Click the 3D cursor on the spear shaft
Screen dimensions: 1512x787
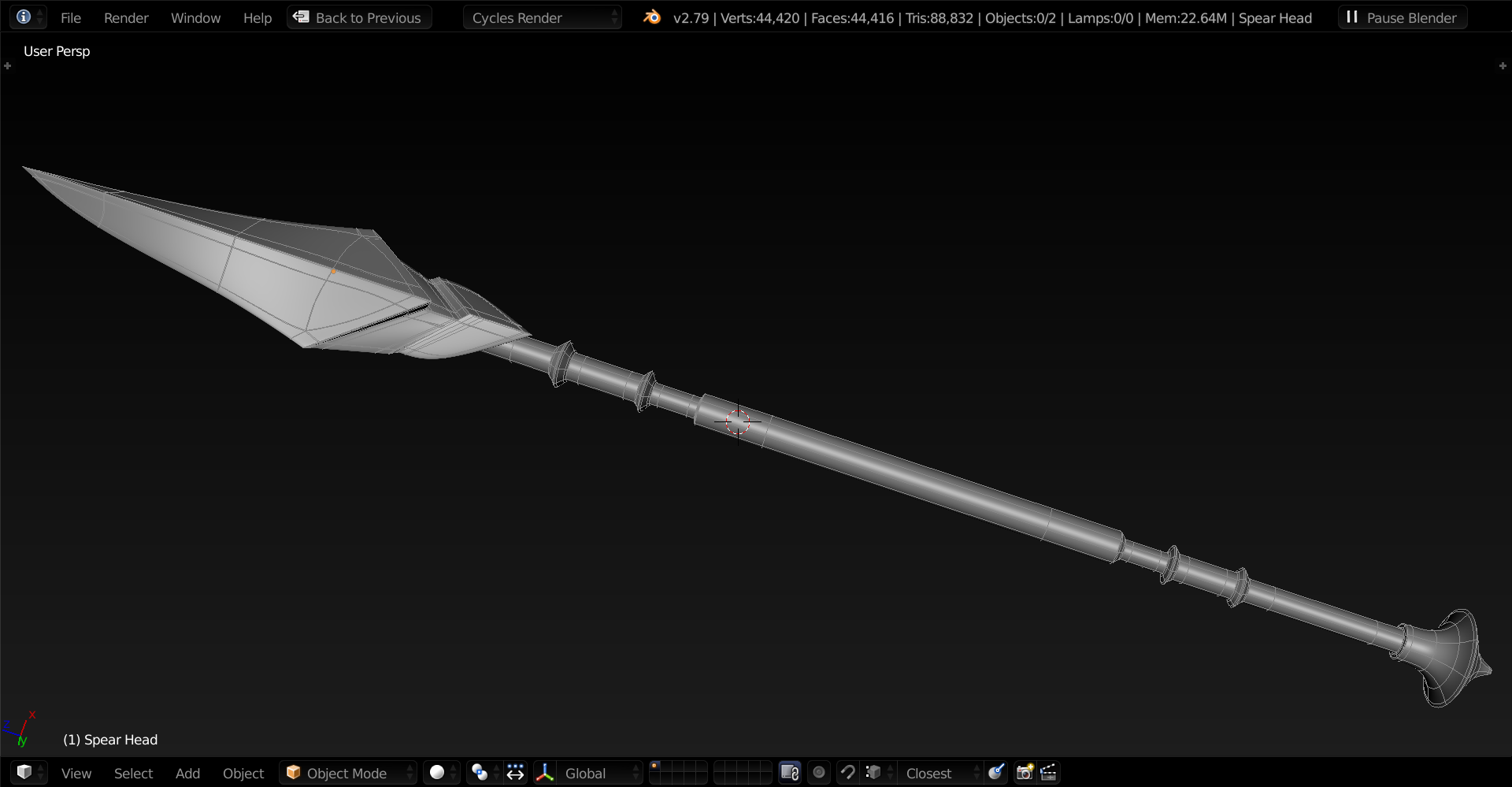(738, 422)
